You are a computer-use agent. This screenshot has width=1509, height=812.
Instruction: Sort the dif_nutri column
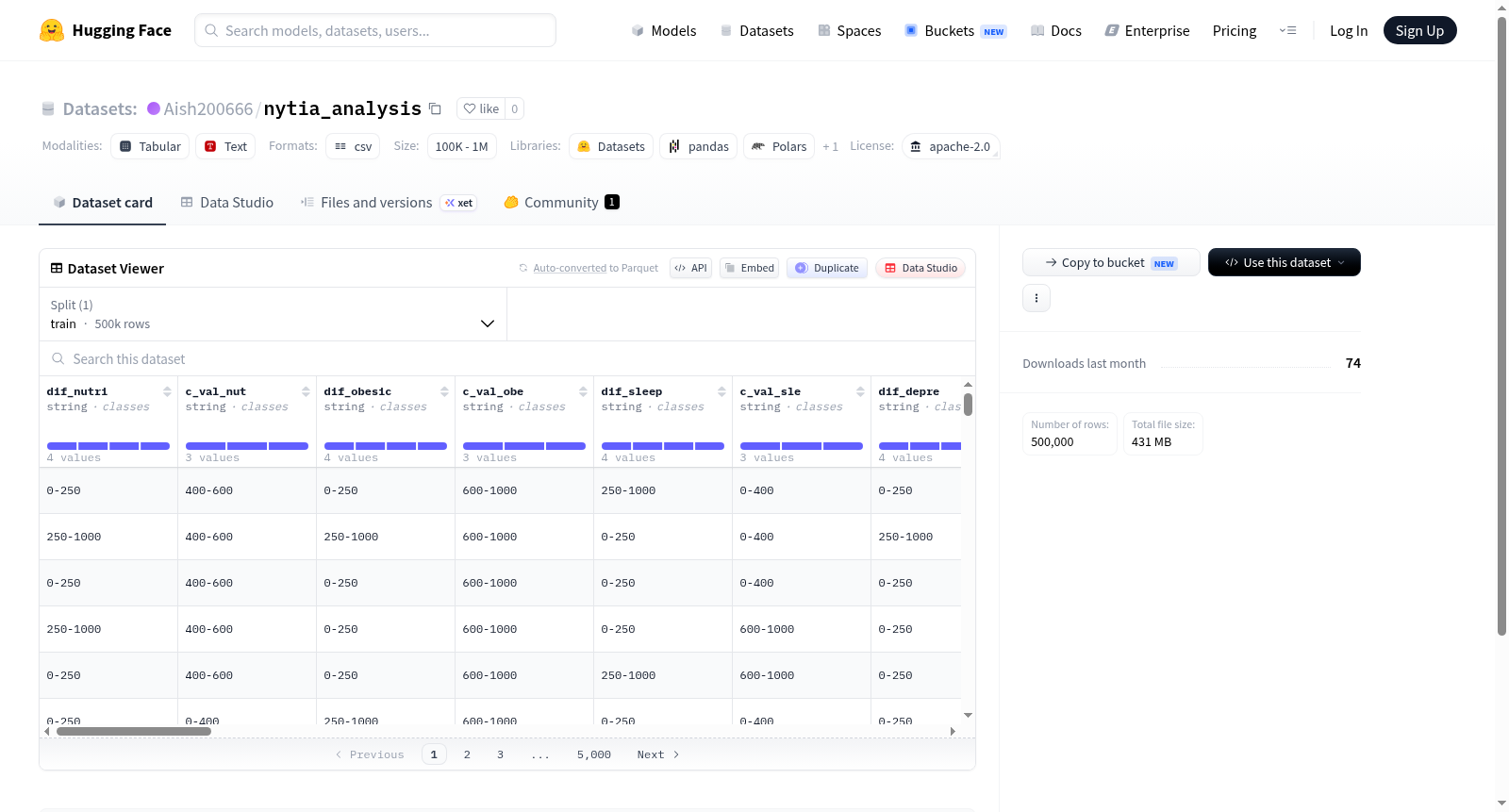(x=167, y=391)
